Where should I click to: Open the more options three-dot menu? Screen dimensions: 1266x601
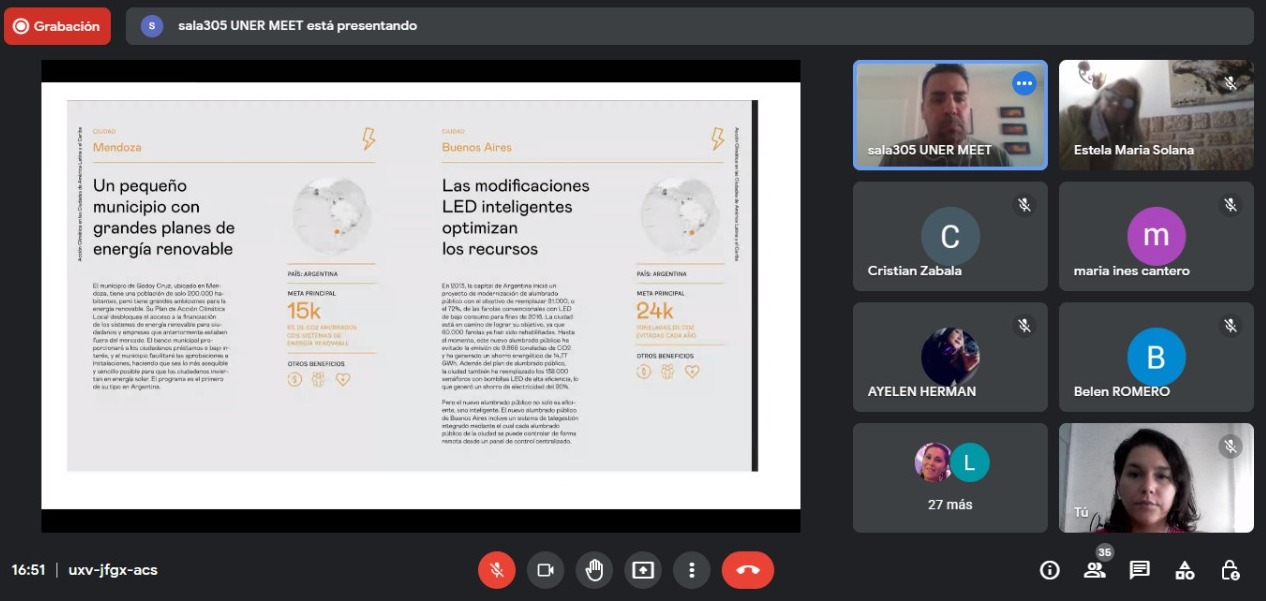point(691,570)
